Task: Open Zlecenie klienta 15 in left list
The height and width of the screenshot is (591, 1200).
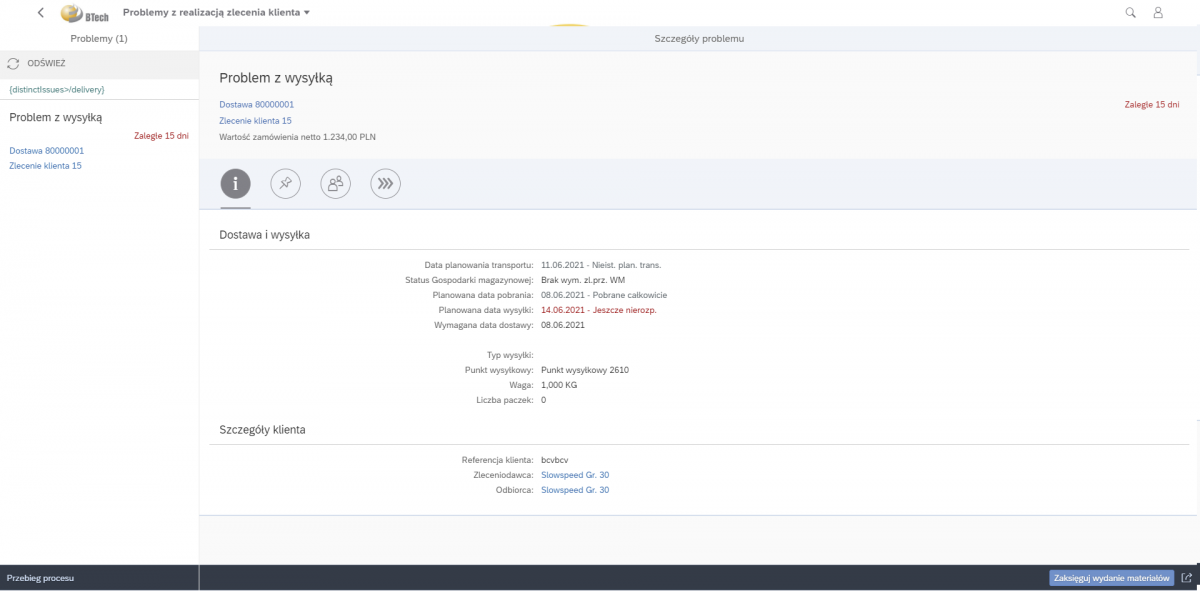Action: tap(45, 166)
